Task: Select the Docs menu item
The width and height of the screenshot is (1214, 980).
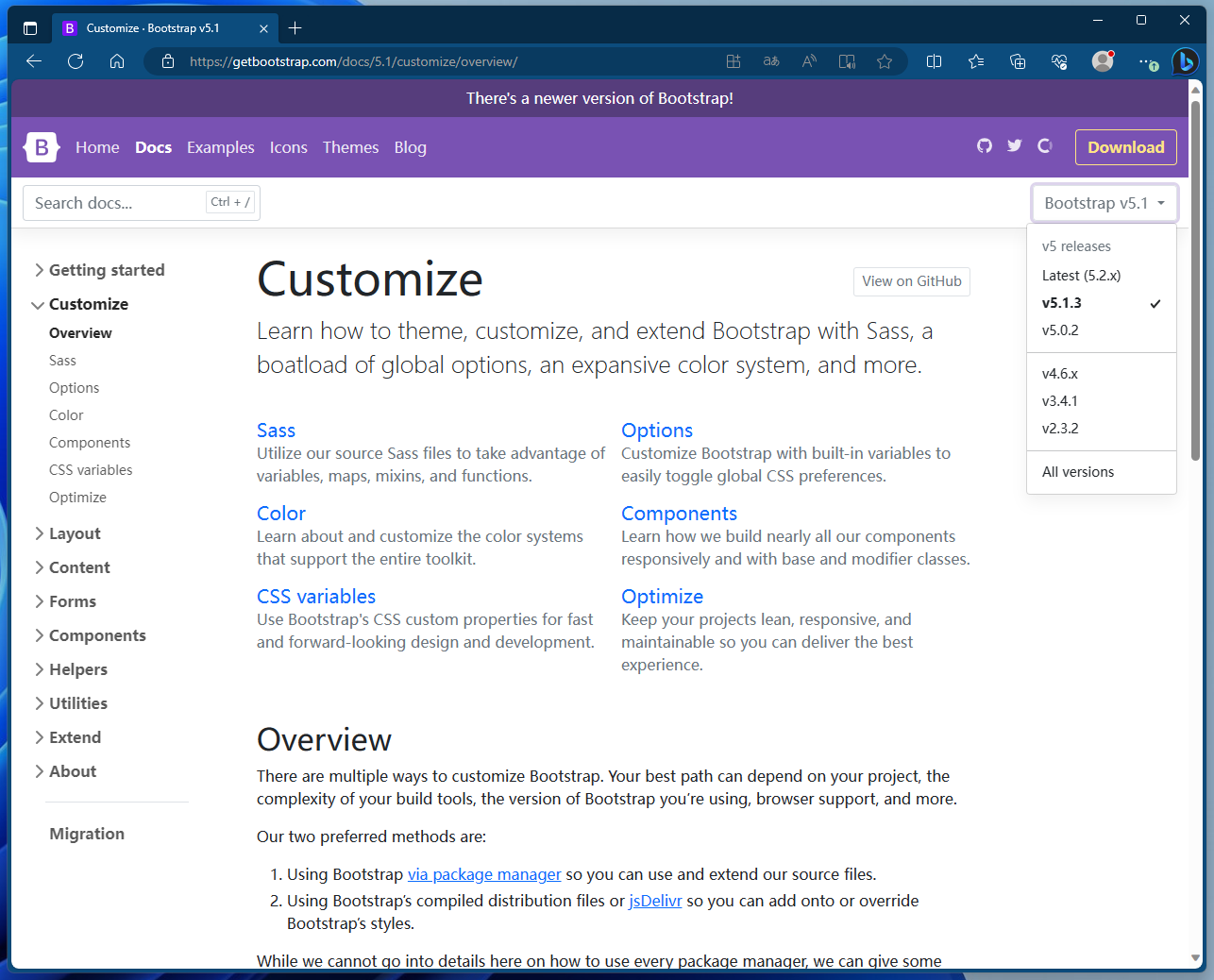Action: (x=153, y=147)
